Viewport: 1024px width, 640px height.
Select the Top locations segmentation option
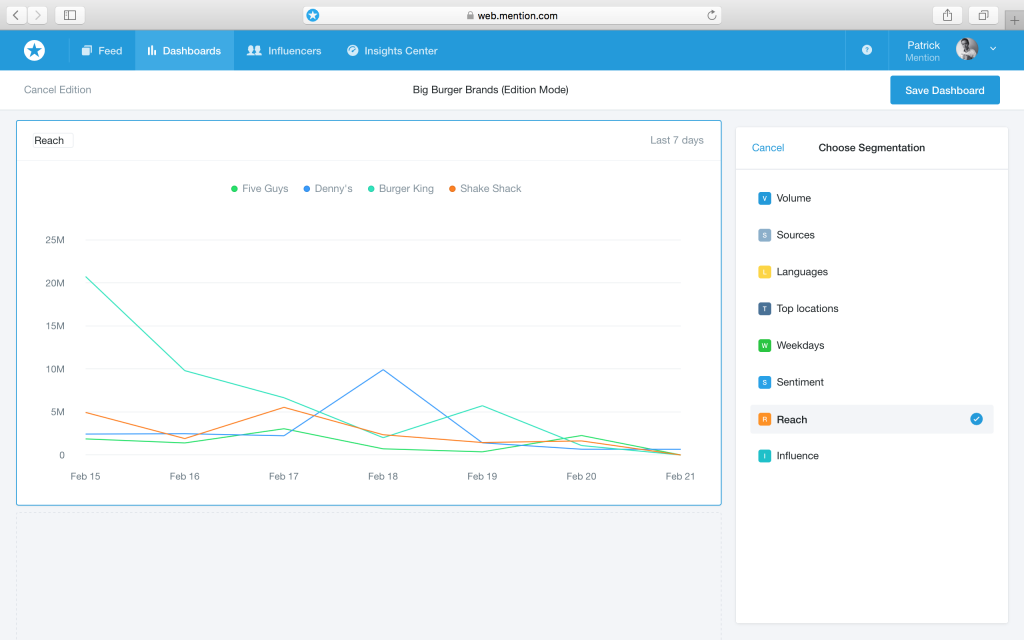872,308
